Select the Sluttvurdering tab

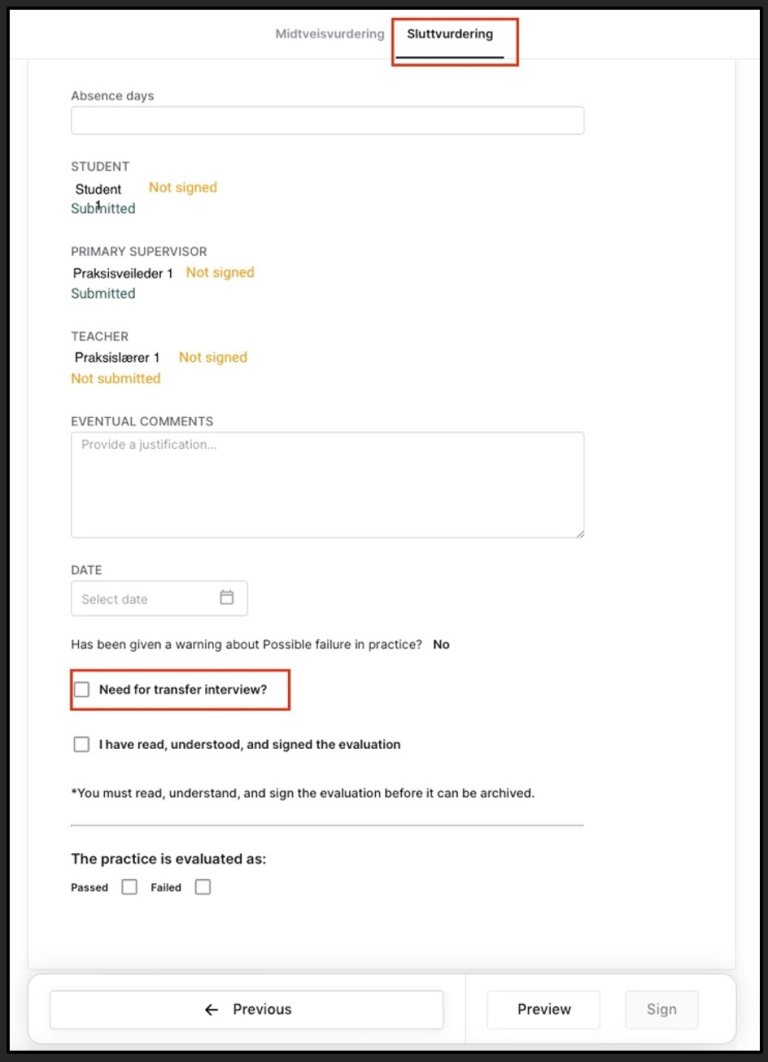coord(450,34)
